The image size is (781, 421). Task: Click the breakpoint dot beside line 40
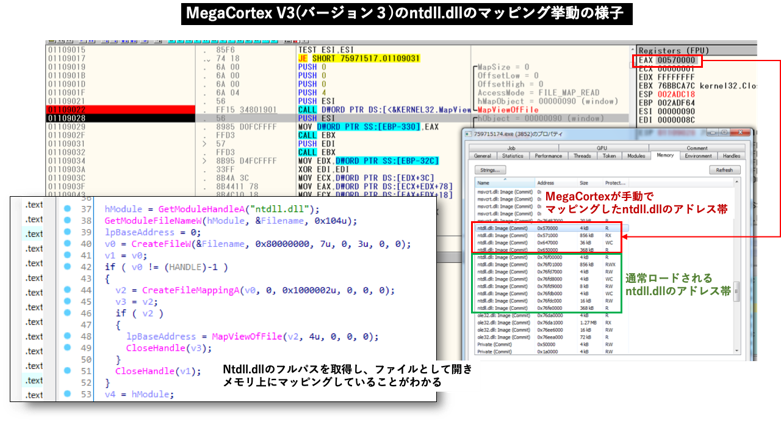[x=66, y=243]
